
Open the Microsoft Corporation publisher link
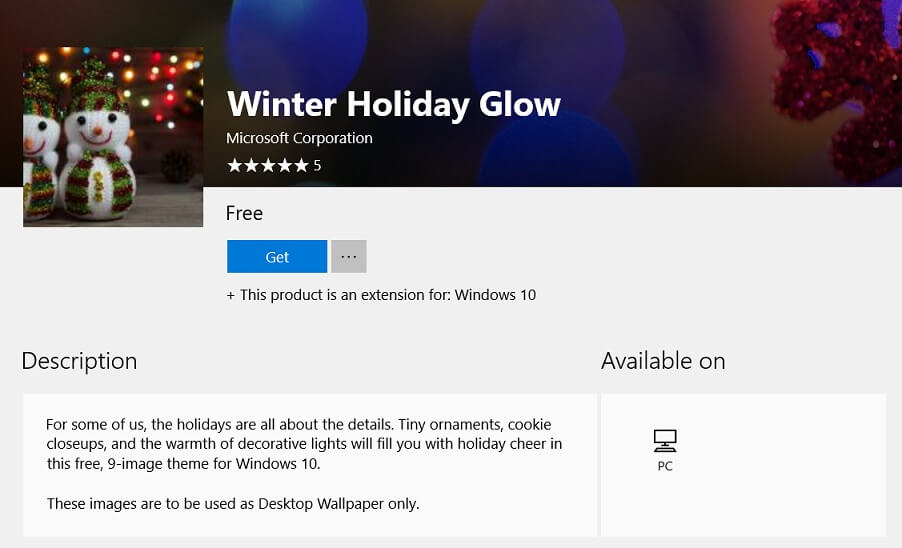point(299,138)
